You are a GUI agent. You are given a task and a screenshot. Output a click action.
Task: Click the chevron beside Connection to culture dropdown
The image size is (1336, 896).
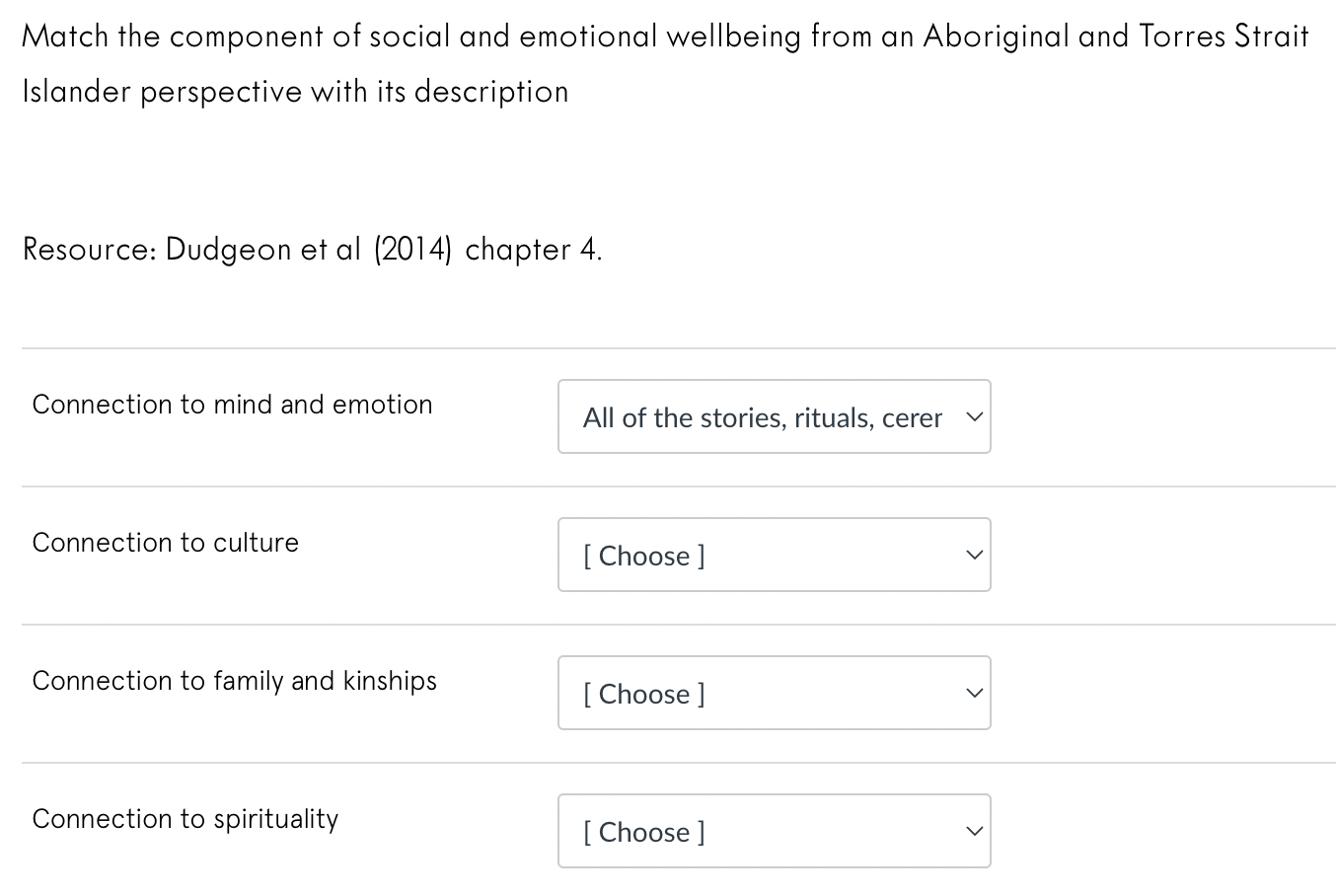(x=971, y=555)
